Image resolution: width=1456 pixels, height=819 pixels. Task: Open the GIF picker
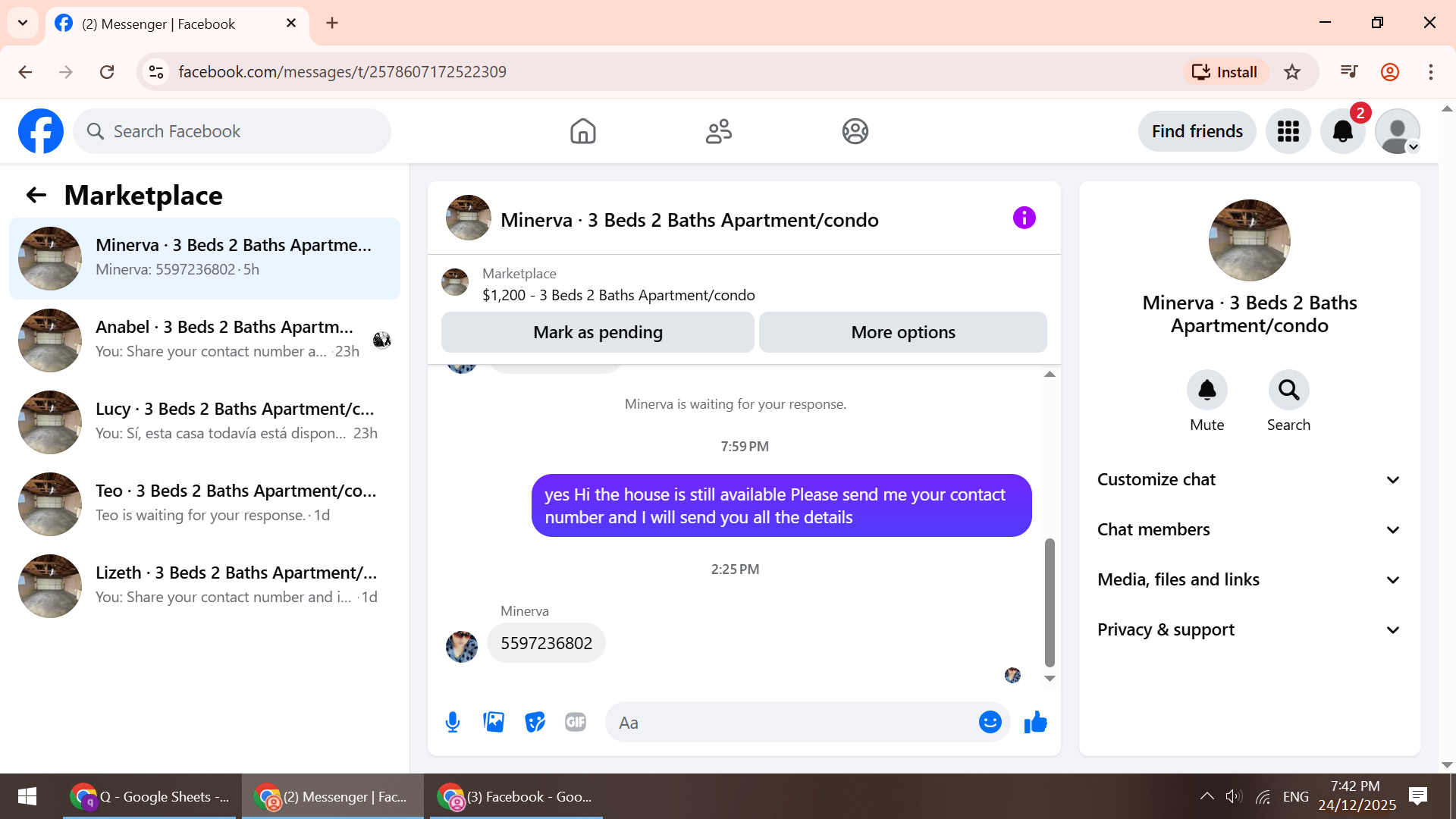click(576, 723)
